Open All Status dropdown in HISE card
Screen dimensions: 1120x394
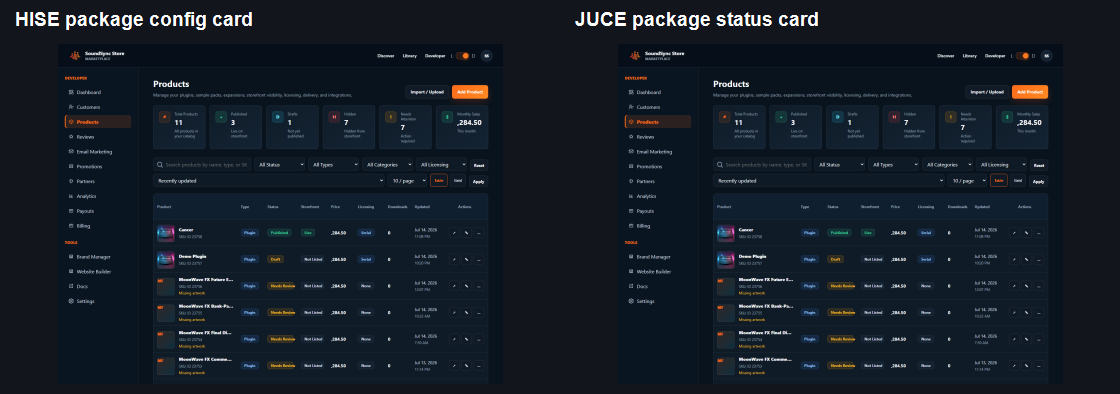(279, 164)
